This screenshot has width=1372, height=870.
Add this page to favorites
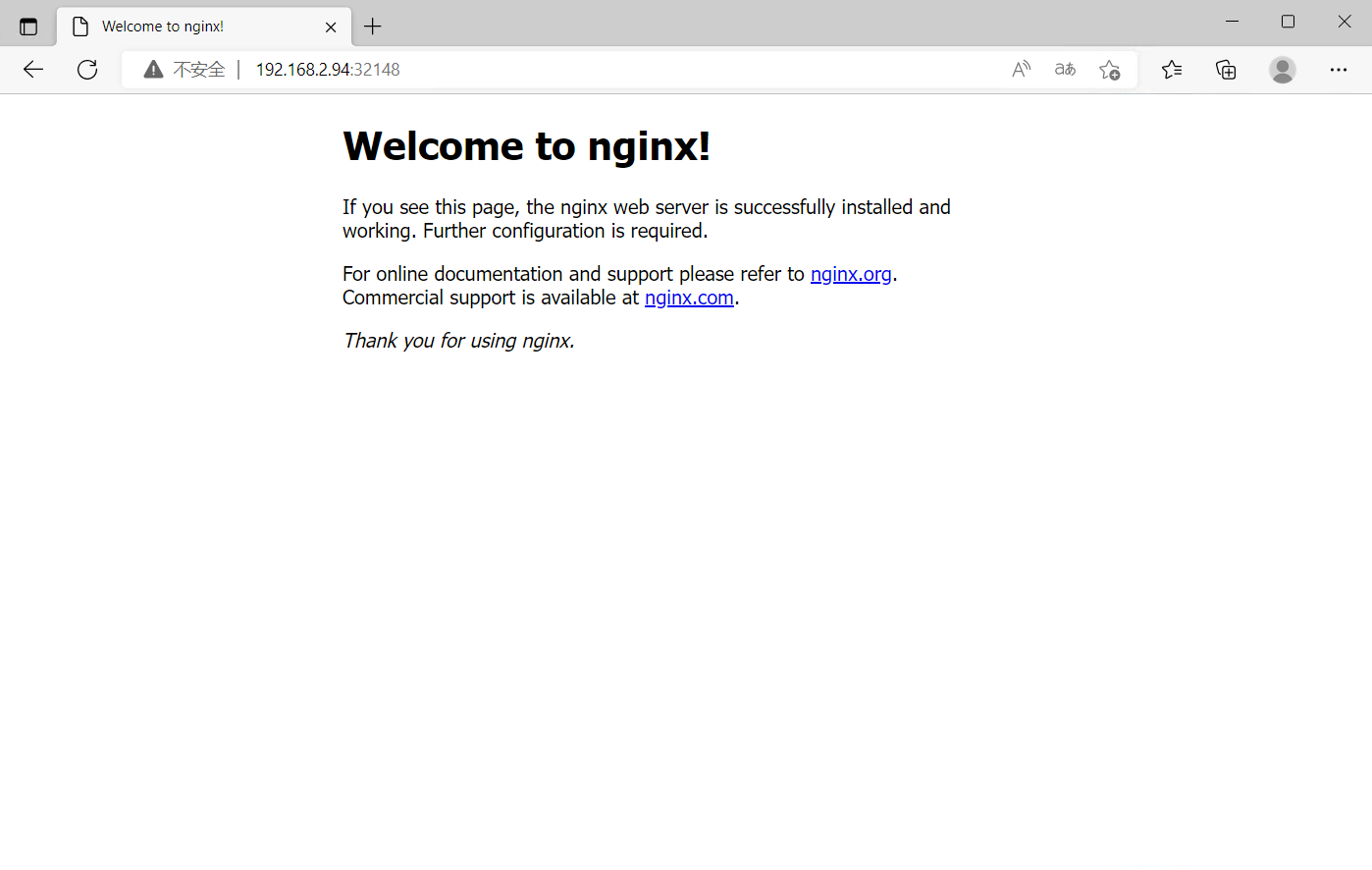tap(1109, 70)
